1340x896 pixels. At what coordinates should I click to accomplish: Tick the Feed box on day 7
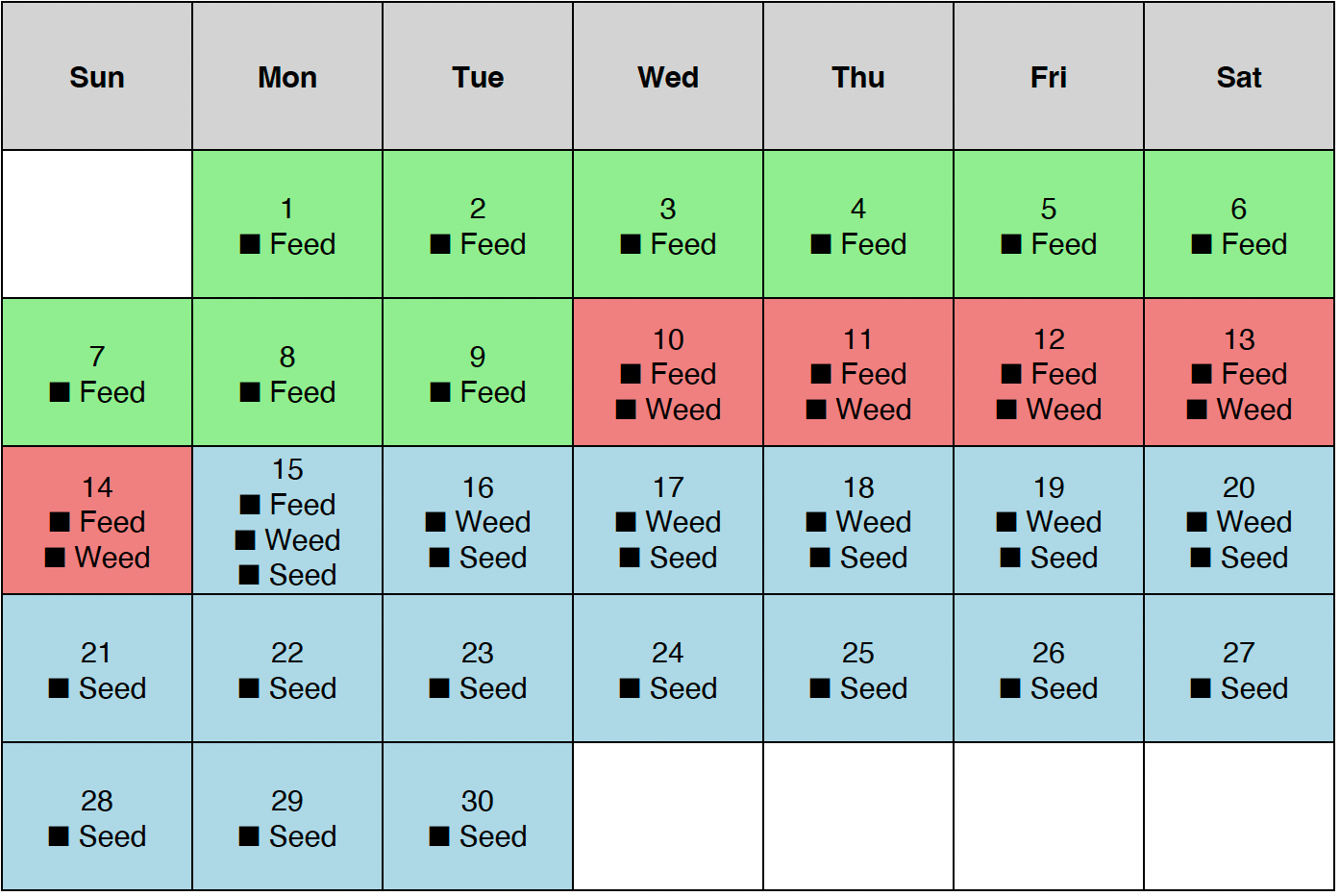[60, 392]
